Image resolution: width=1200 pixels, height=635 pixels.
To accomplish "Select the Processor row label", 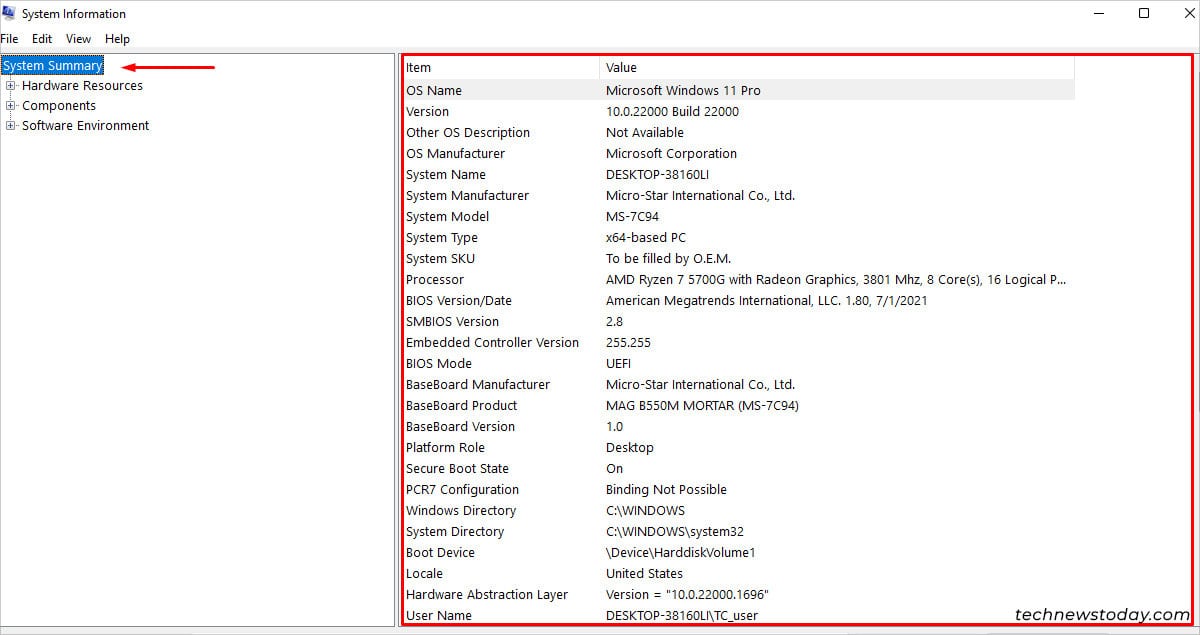I will click(435, 279).
